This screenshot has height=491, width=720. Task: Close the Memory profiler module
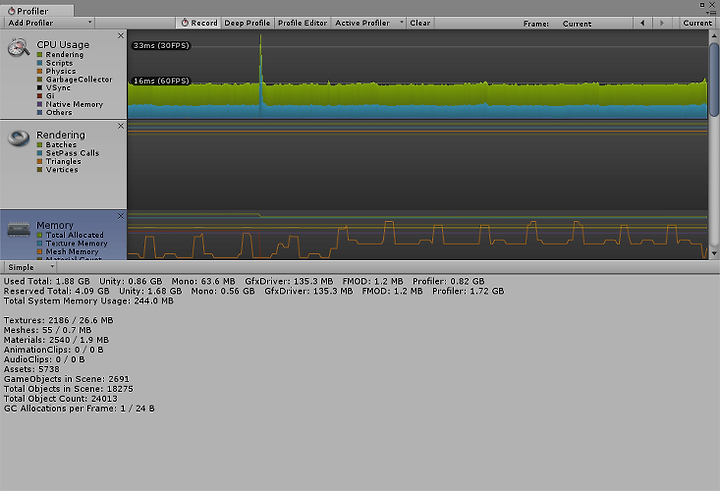click(x=121, y=216)
